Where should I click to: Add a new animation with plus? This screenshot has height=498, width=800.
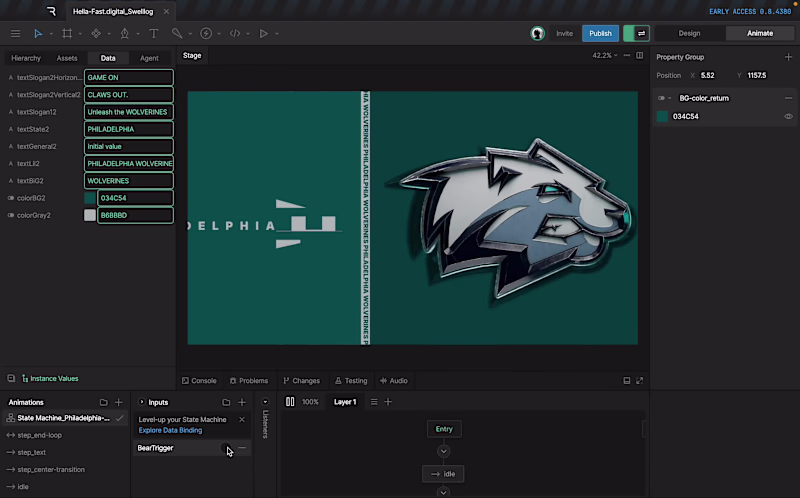click(118, 403)
